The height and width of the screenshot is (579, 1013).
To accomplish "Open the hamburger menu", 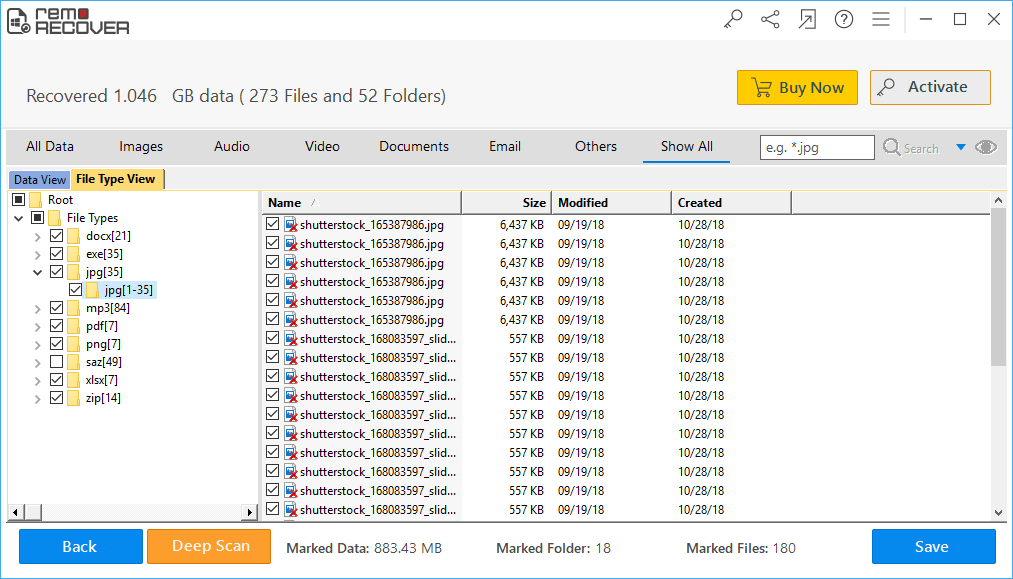I will (x=881, y=19).
